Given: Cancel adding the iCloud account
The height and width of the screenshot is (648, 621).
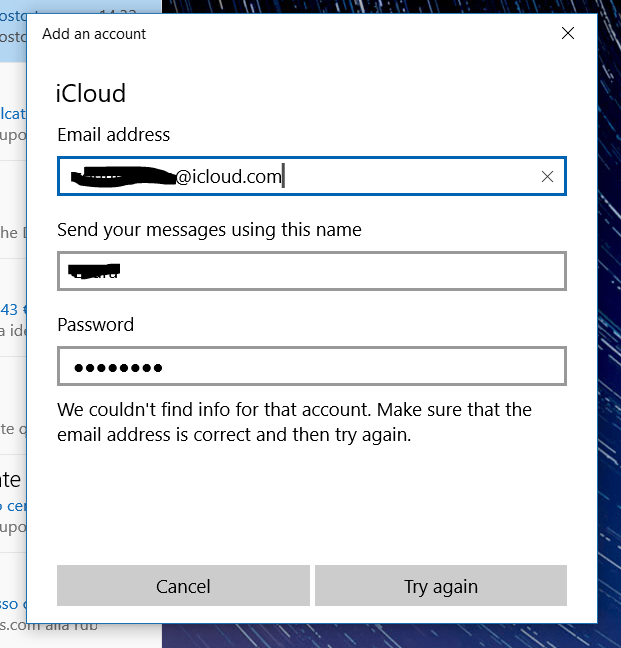Looking at the screenshot, I should pyautogui.click(x=183, y=586).
